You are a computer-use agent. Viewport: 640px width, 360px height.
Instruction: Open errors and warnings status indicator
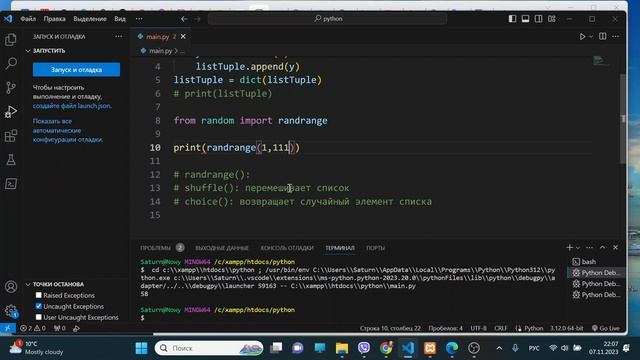[x=33, y=328]
